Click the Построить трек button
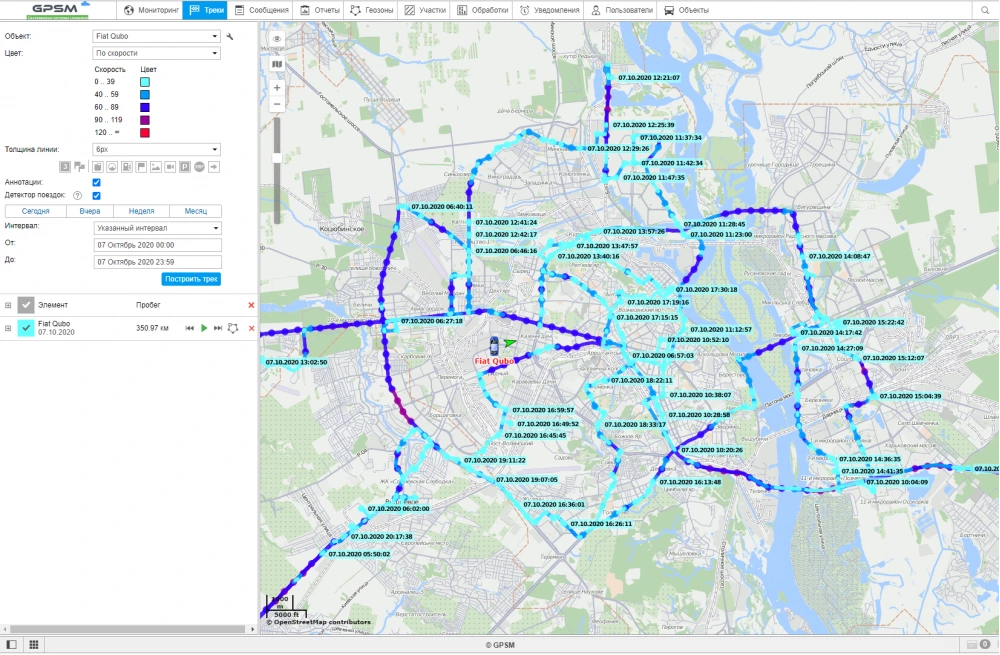The height and width of the screenshot is (655, 1000). tap(191, 279)
